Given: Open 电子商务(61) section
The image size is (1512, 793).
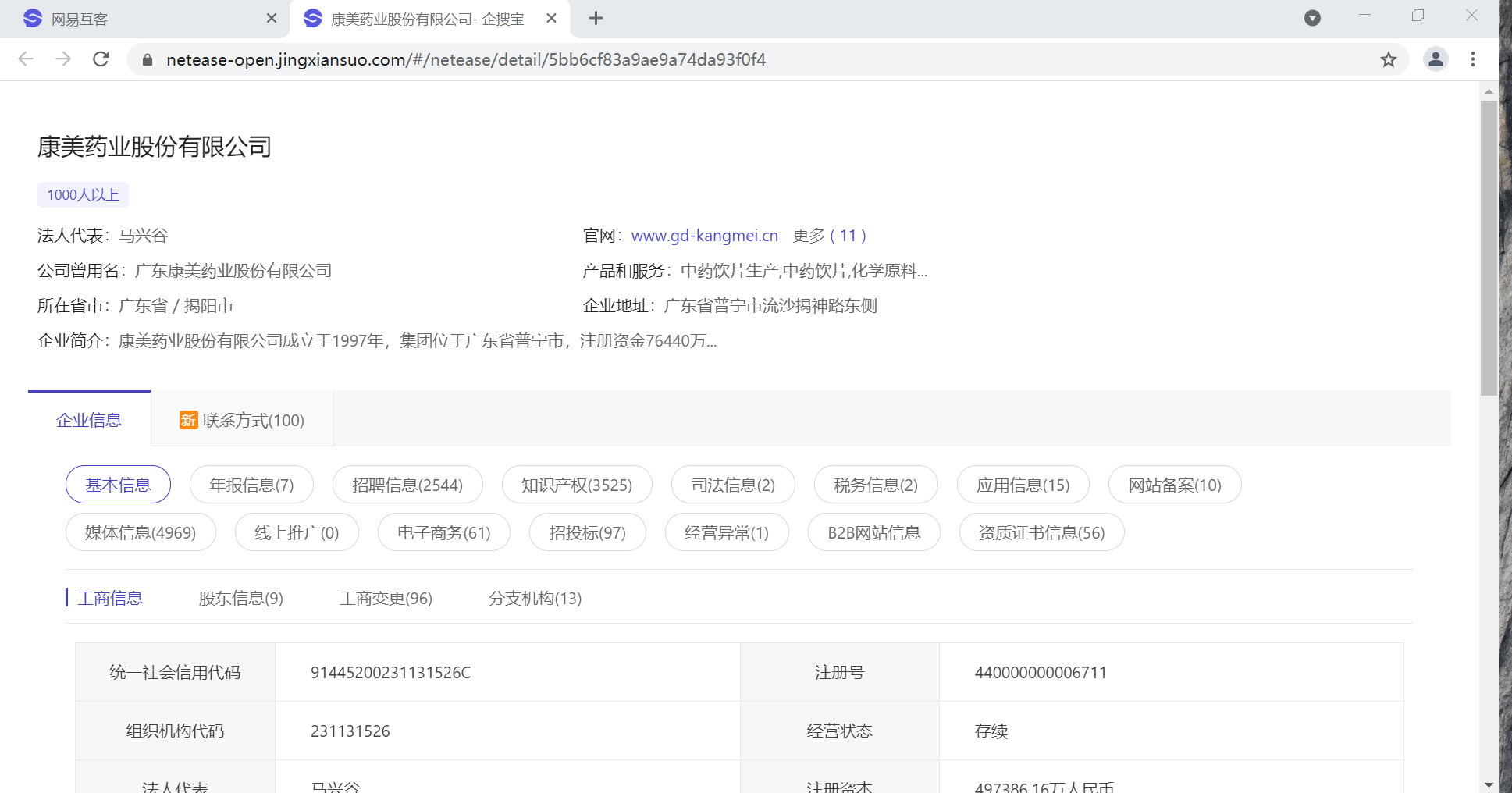Looking at the screenshot, I should pyautogui.click(x=444, y=532).
